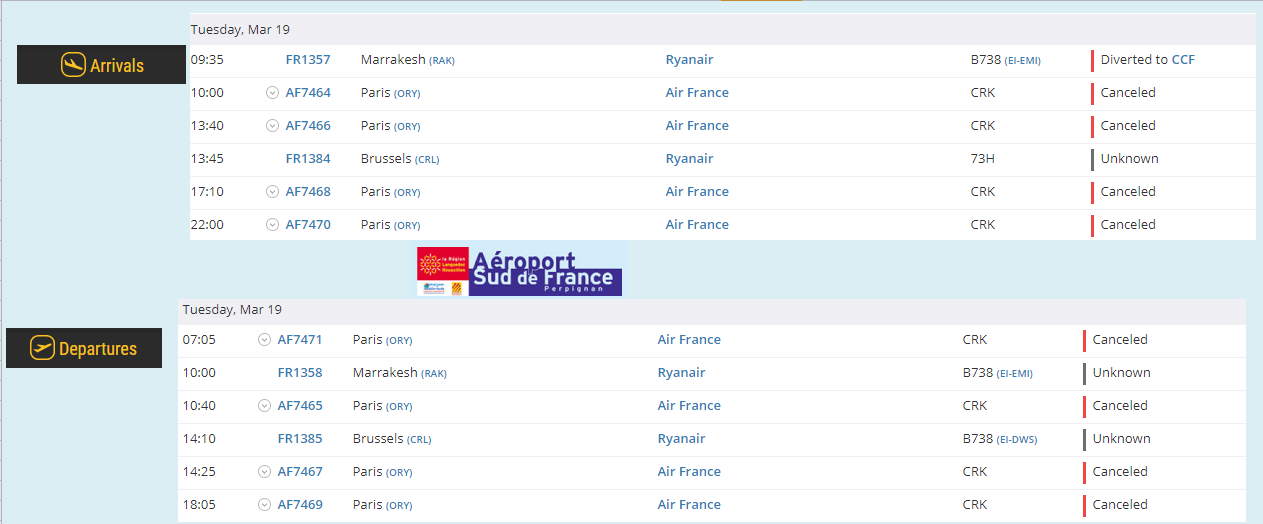This screenshot has height=524, width=1263.
Task: Click the Canceled status on the AF7469 row
Action: 1120,505
